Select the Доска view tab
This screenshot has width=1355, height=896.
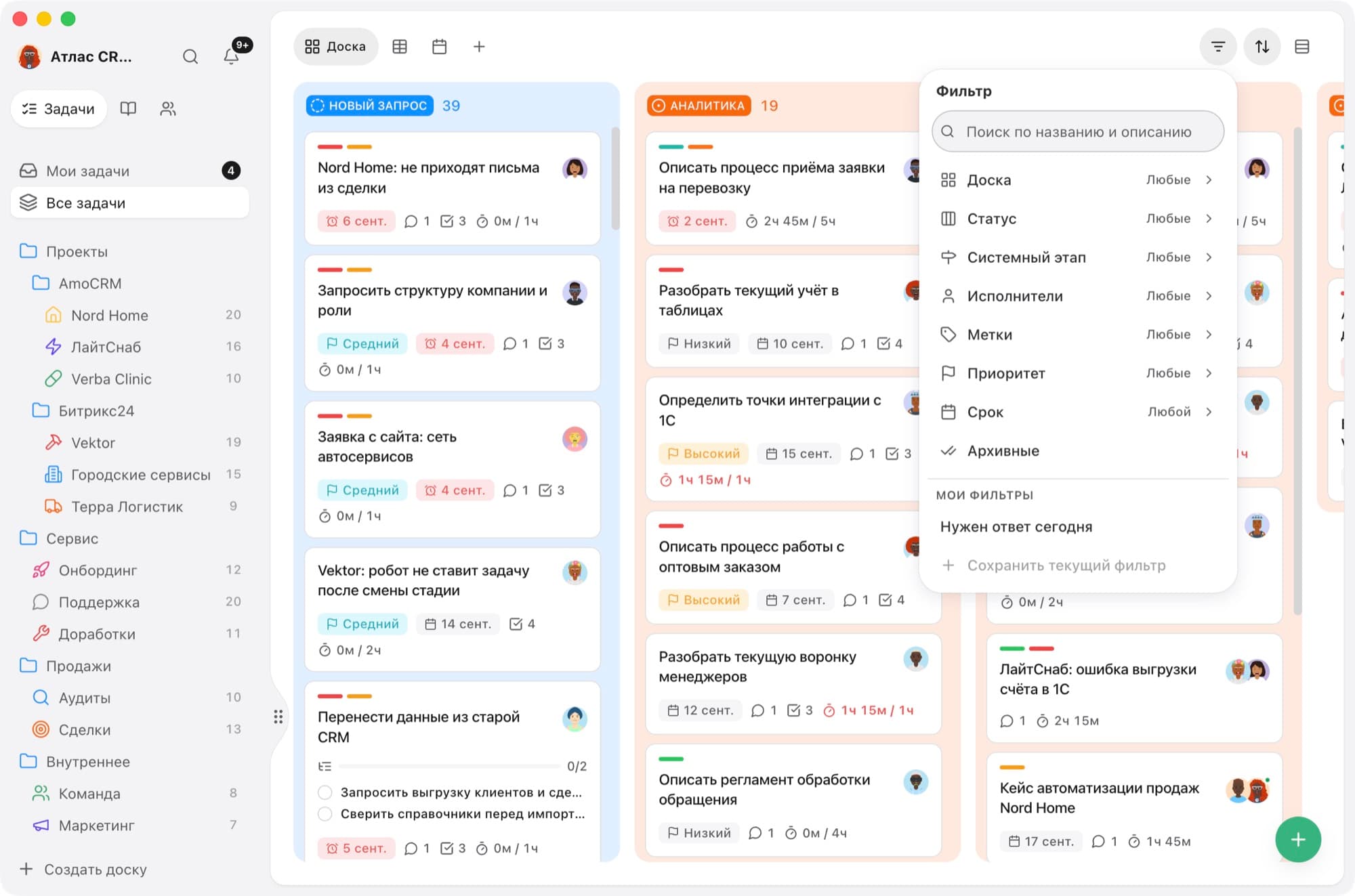click(x=335, y=47)
